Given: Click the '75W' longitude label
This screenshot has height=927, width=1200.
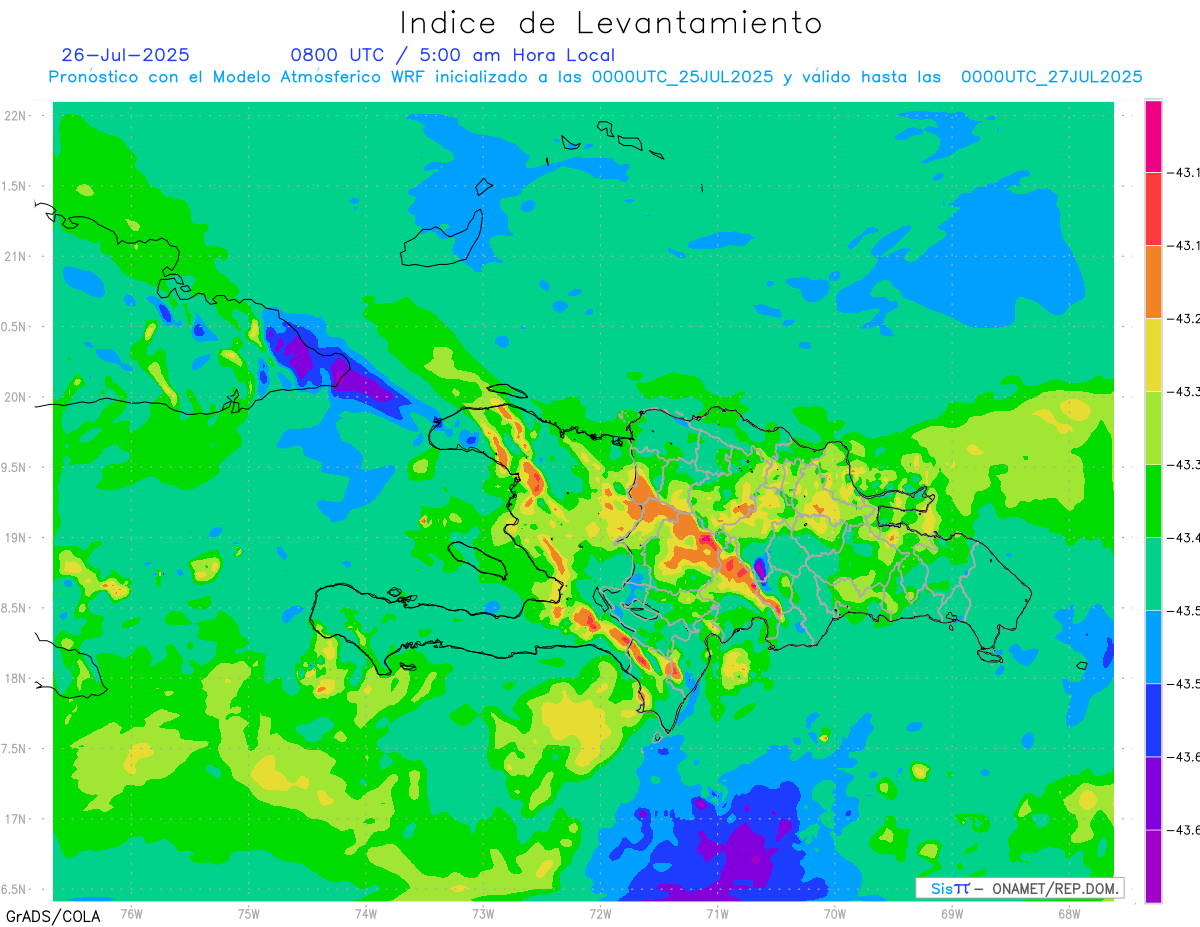Looking at the screenshot, I should (x=249, y=914).
